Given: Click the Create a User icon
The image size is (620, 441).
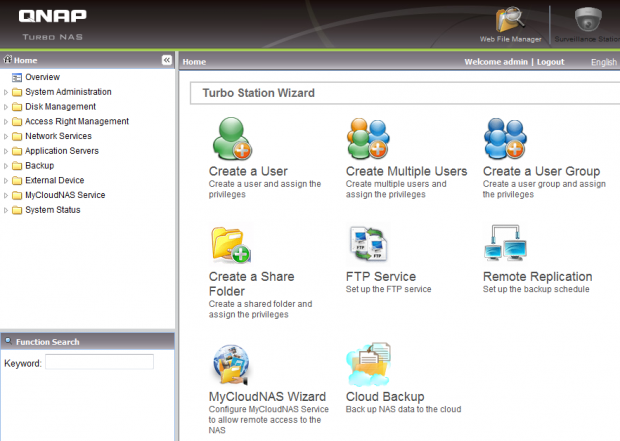Looking at the screenshot, I should pyautogui.click(x=232, y=138).
